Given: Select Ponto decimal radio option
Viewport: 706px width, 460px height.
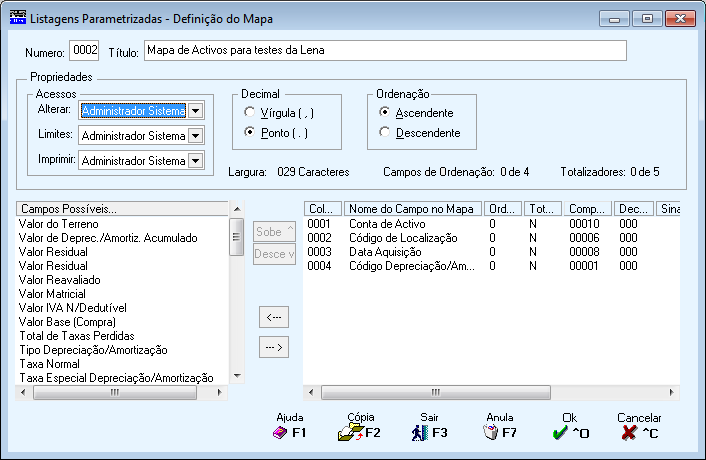Looking at the screenshot, I should click(x=249, y=132).
